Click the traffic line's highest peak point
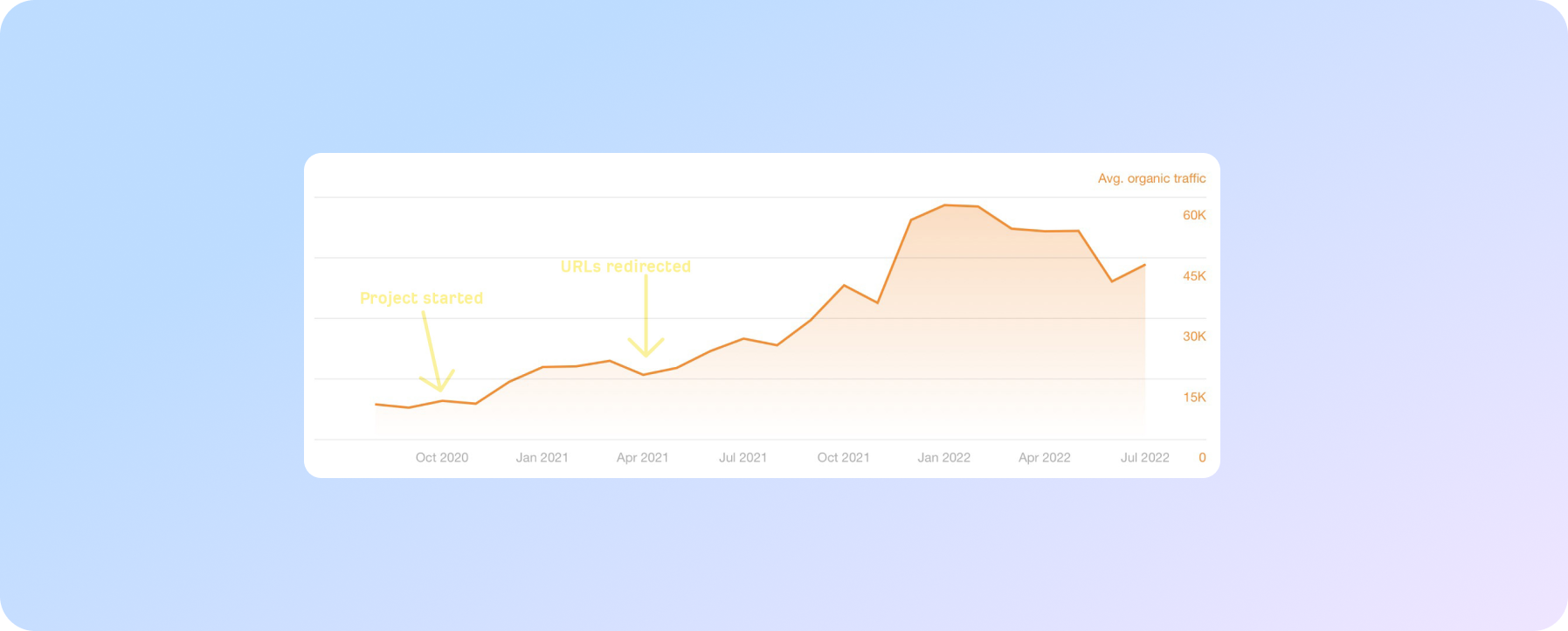The image size is (1568, 631). click(x=945, y=205)
